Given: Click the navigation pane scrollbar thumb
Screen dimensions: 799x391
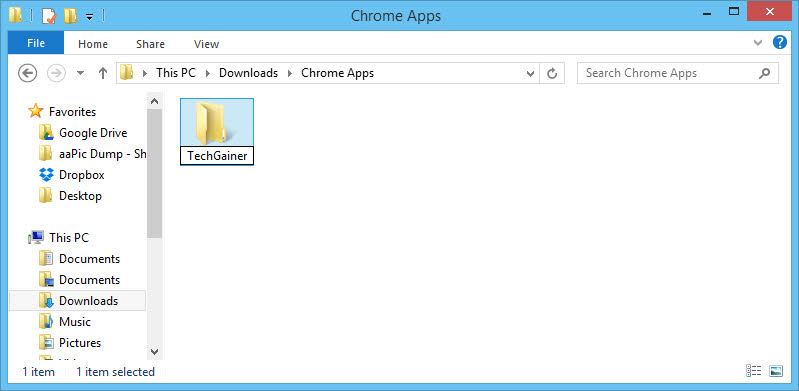Looking at the screenshot, I should click(x=155, y=173).
